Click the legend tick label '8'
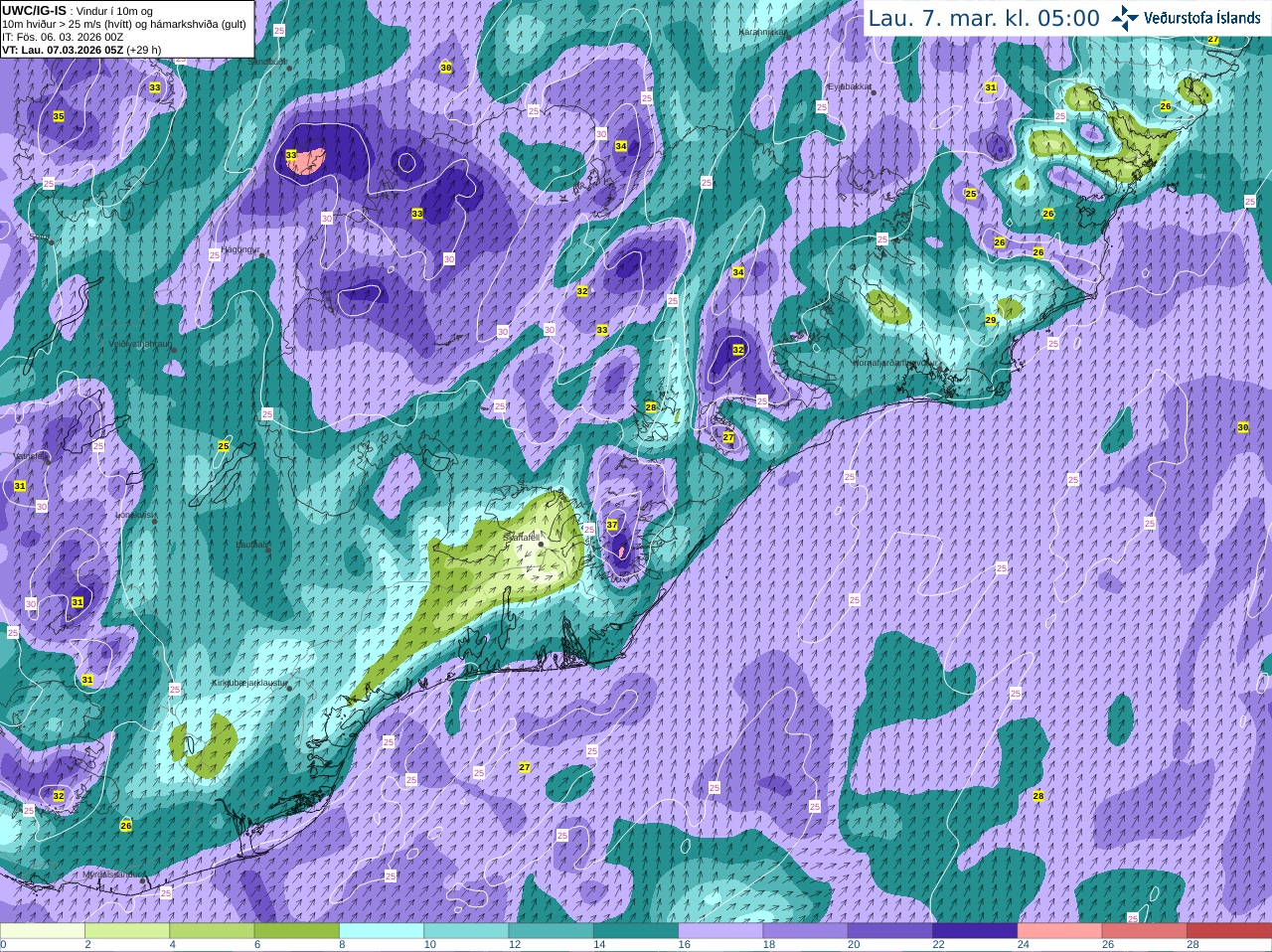Viewport: 1272px width, 952px height. coord(342,945)
